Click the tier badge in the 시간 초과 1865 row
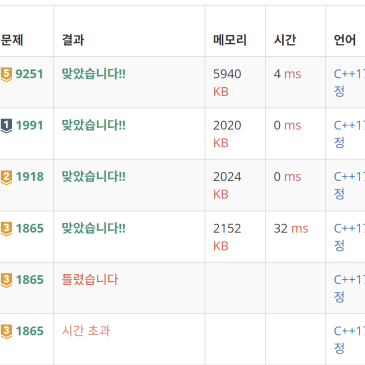The width and height of the screenshot is (365, 365). [6, 331]
